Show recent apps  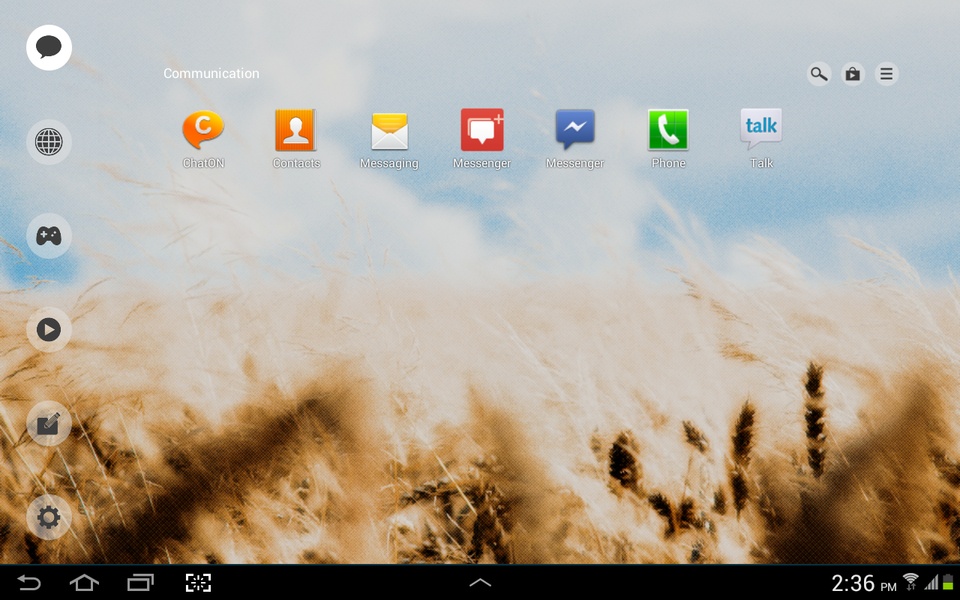pos(140,582)
